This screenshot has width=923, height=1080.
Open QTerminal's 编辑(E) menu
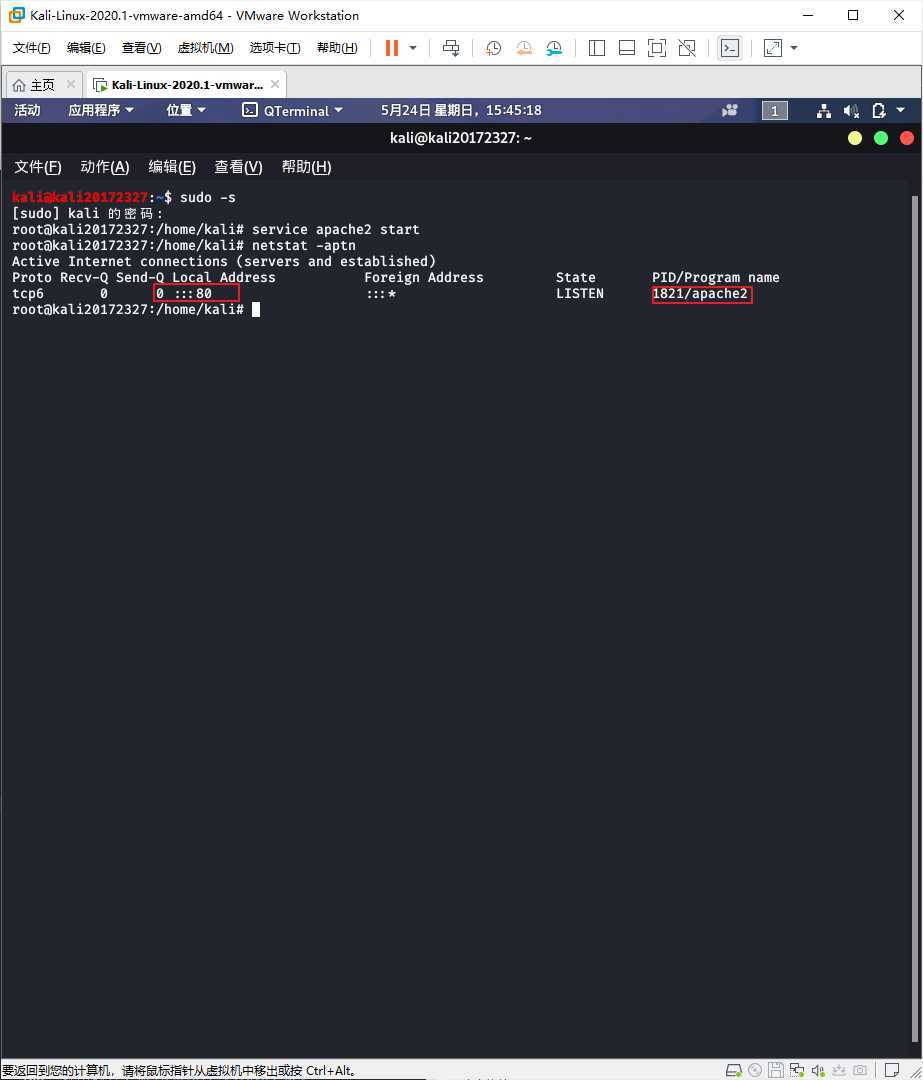172,167
